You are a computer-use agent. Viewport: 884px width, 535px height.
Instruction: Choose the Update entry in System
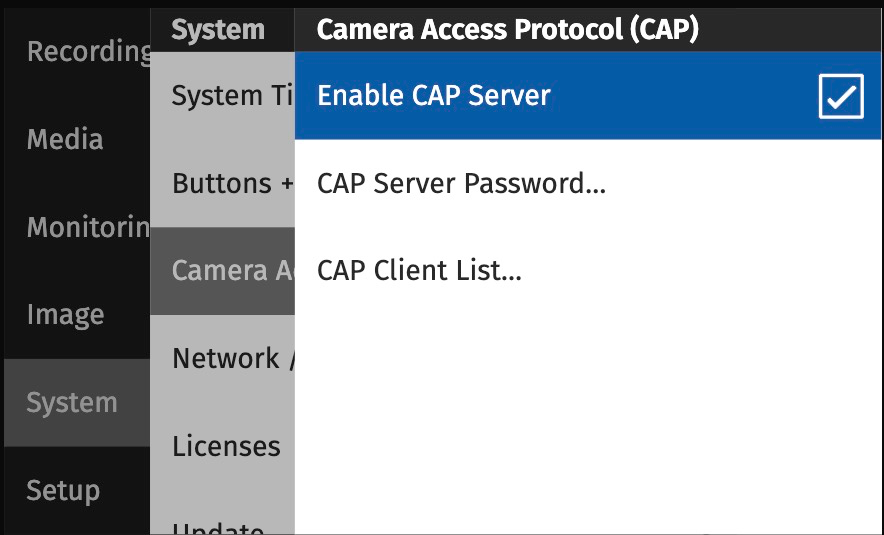(x=218, y=526)
